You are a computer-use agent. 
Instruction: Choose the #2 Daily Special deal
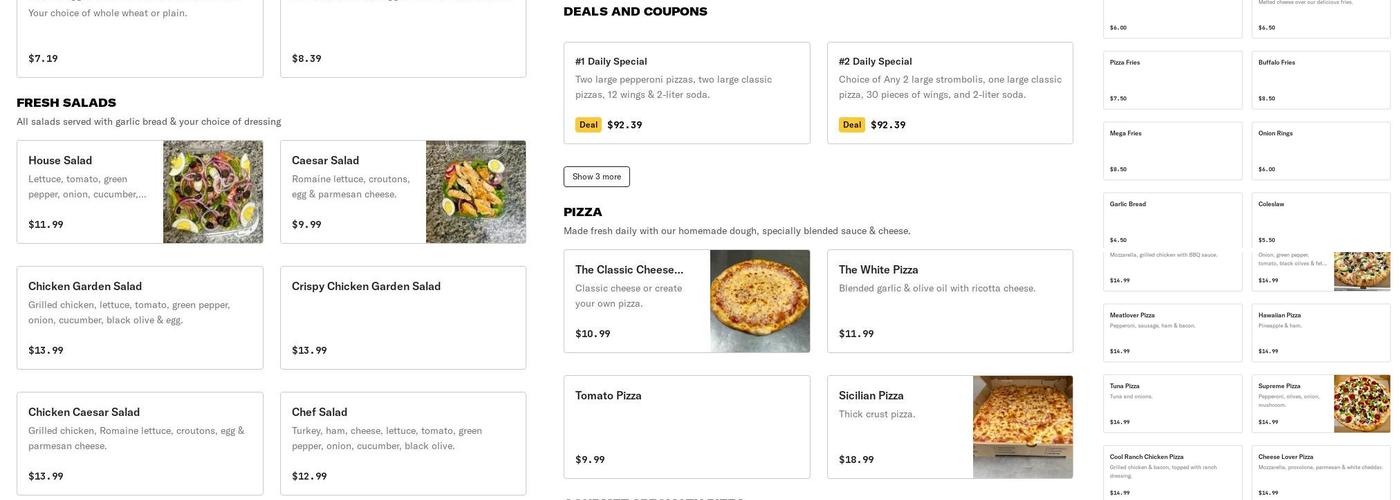[950, 93]
